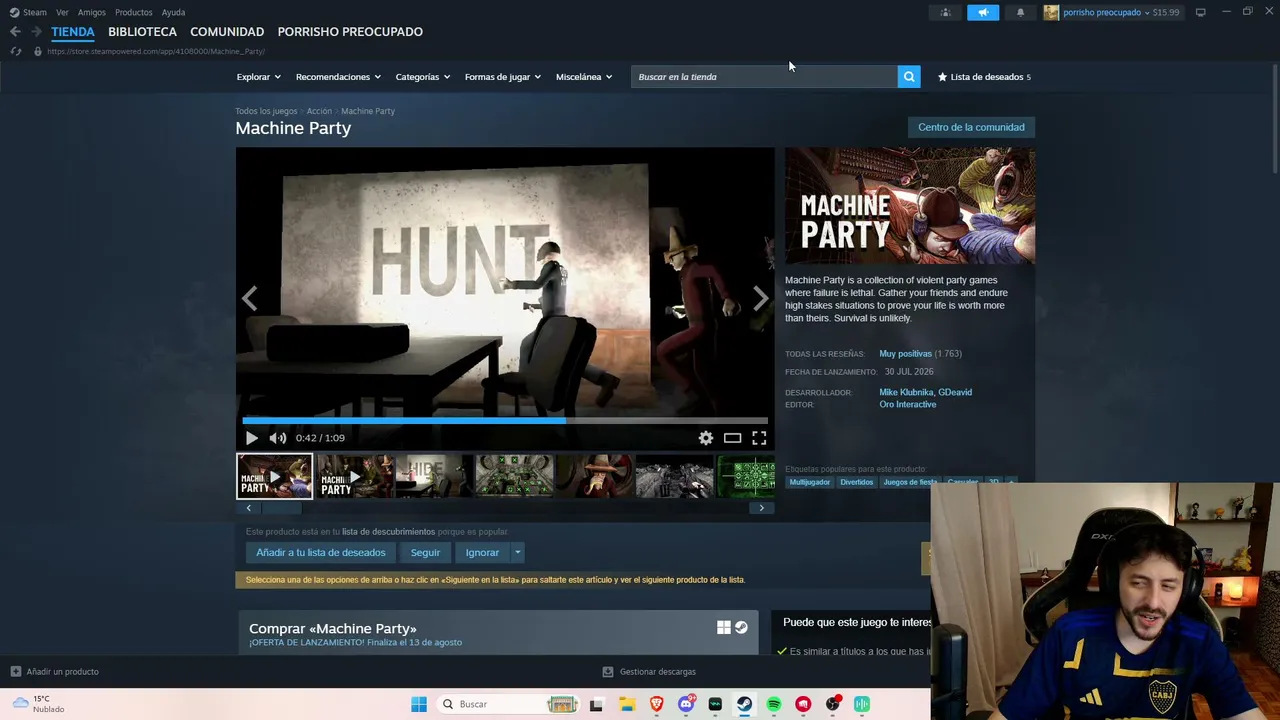The width and height of the screenshot is (1280, 720).
Task: Open publisher Oro Interactive link
Action: point(908,405)
